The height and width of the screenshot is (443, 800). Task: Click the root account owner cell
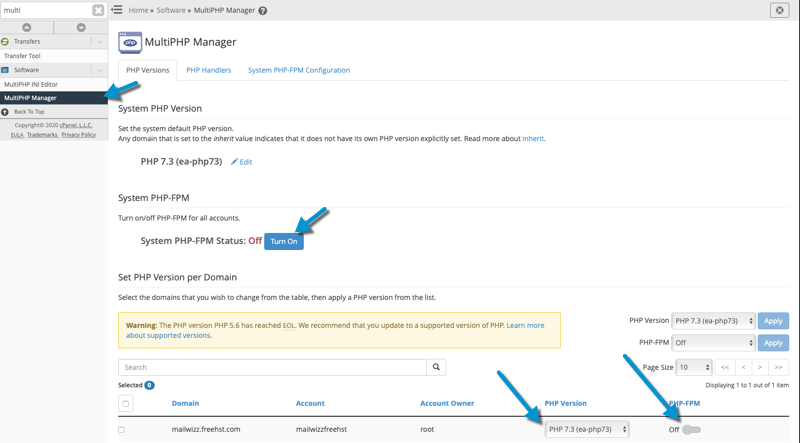pos(427,430)
